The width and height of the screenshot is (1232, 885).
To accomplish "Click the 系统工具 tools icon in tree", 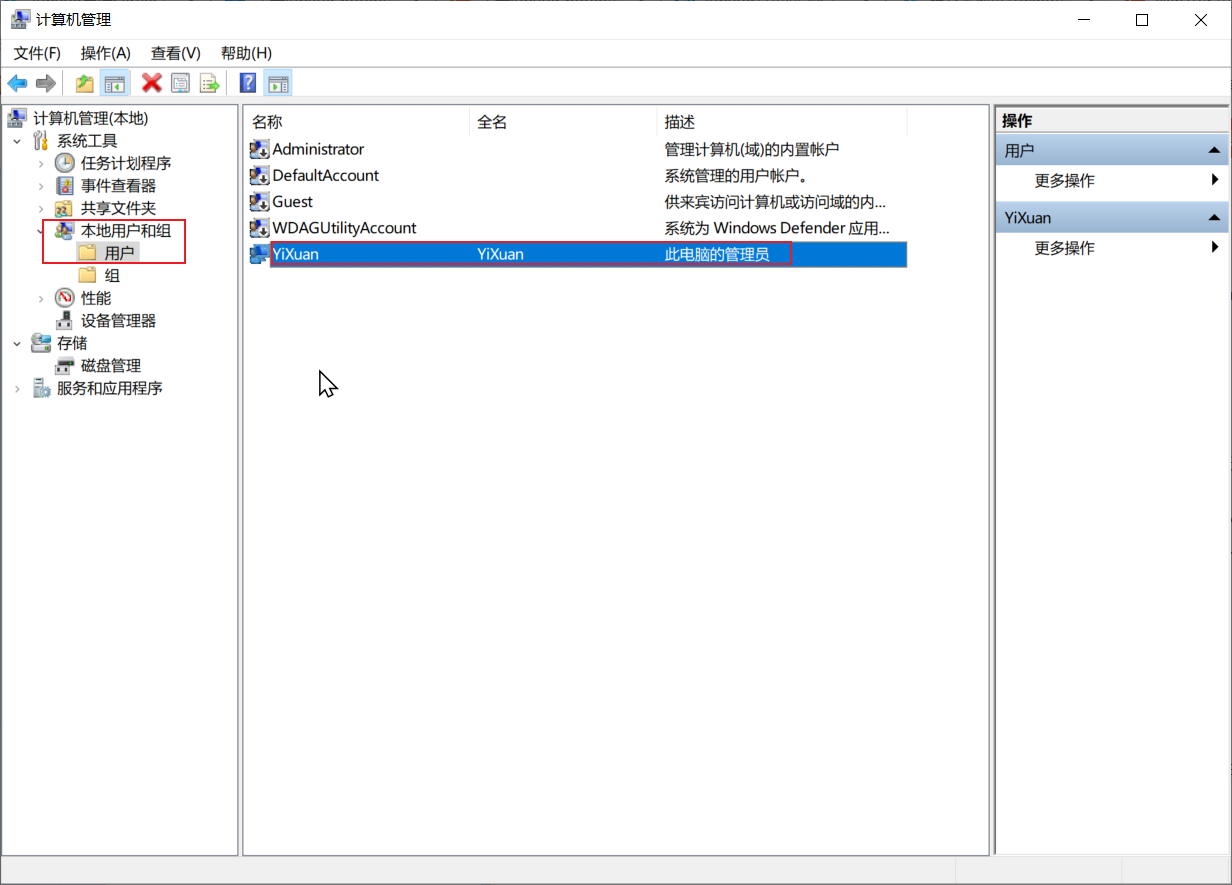I will [41, 141].
